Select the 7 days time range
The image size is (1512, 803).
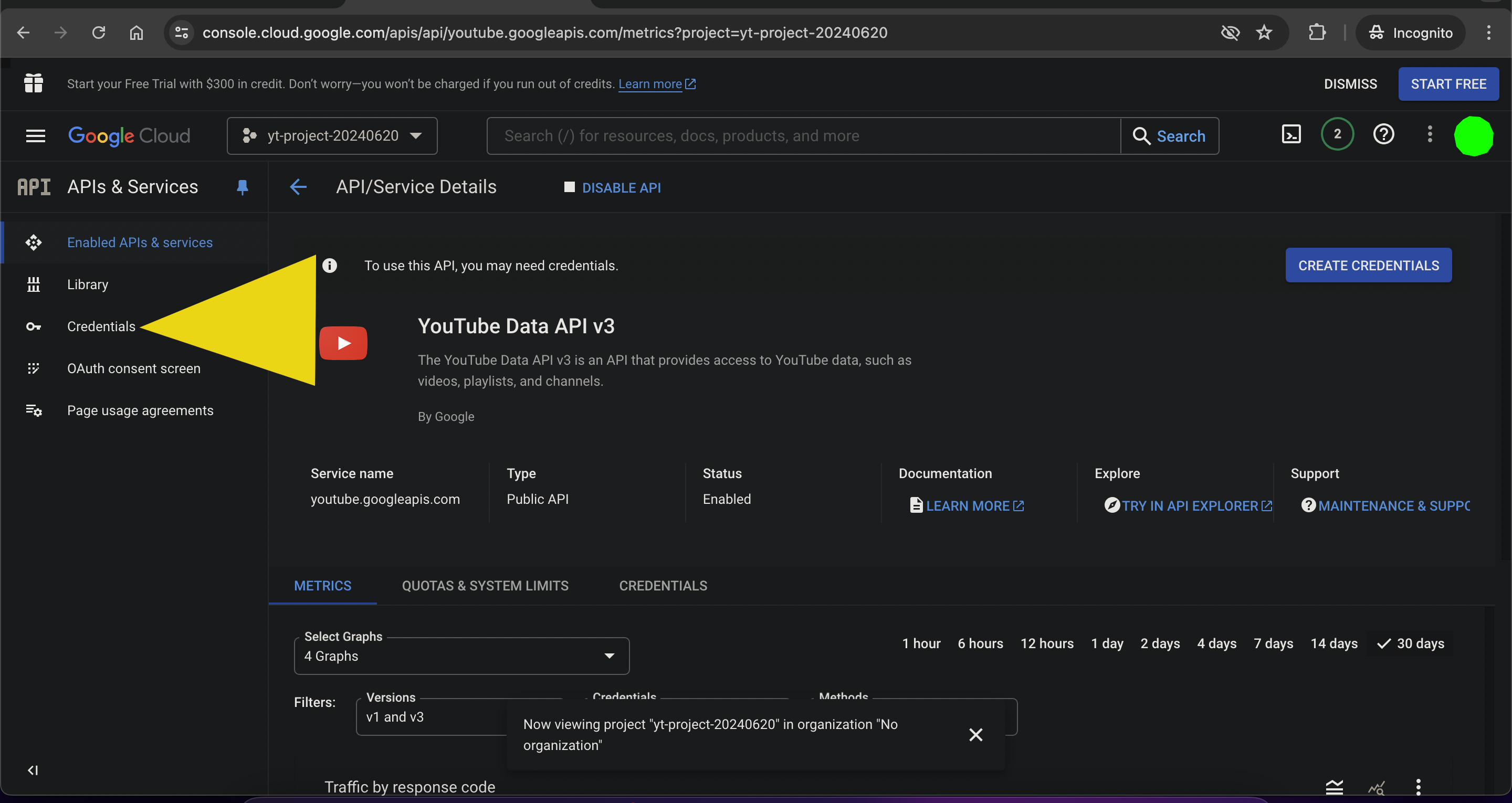tap(1273, 643)
